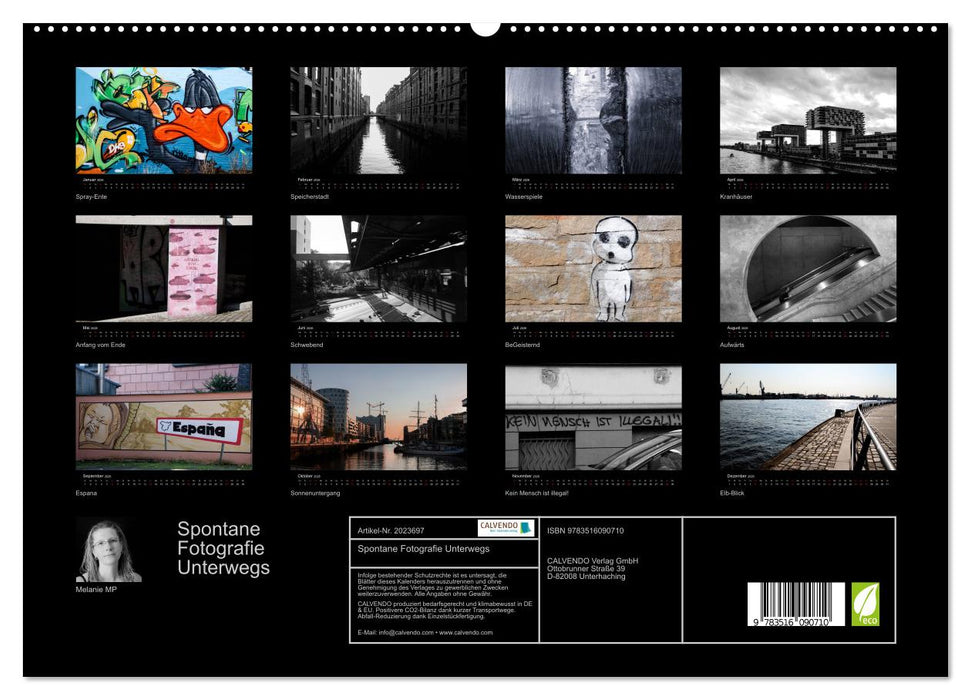Click the blue CALVENDO emblem square
Image resolution: width=971 pixels, height=700 pixels.
click(x=523, y=527)
